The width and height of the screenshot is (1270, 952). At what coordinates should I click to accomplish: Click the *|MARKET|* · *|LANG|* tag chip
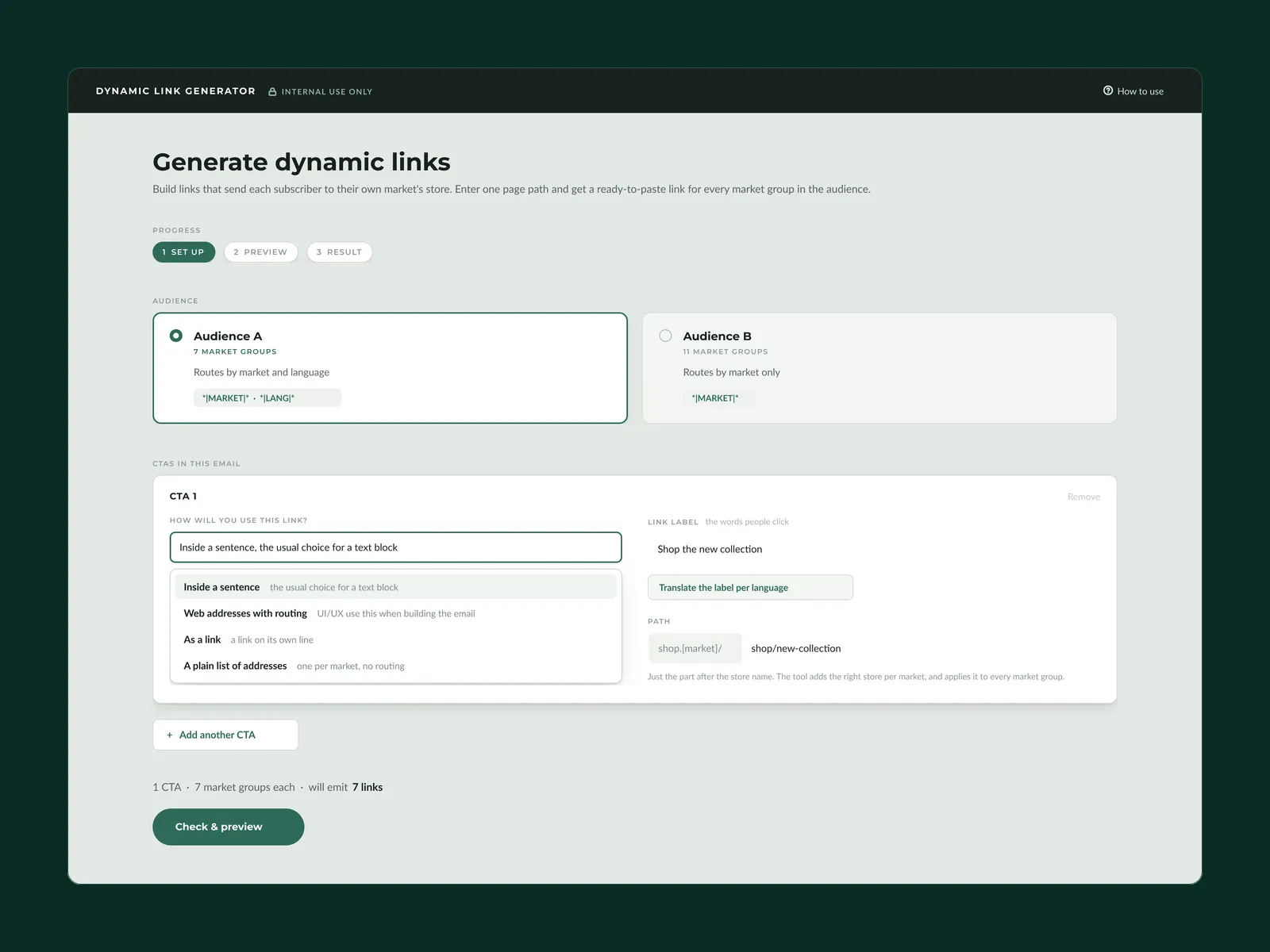pyautogui.click(x=267, y=398)
